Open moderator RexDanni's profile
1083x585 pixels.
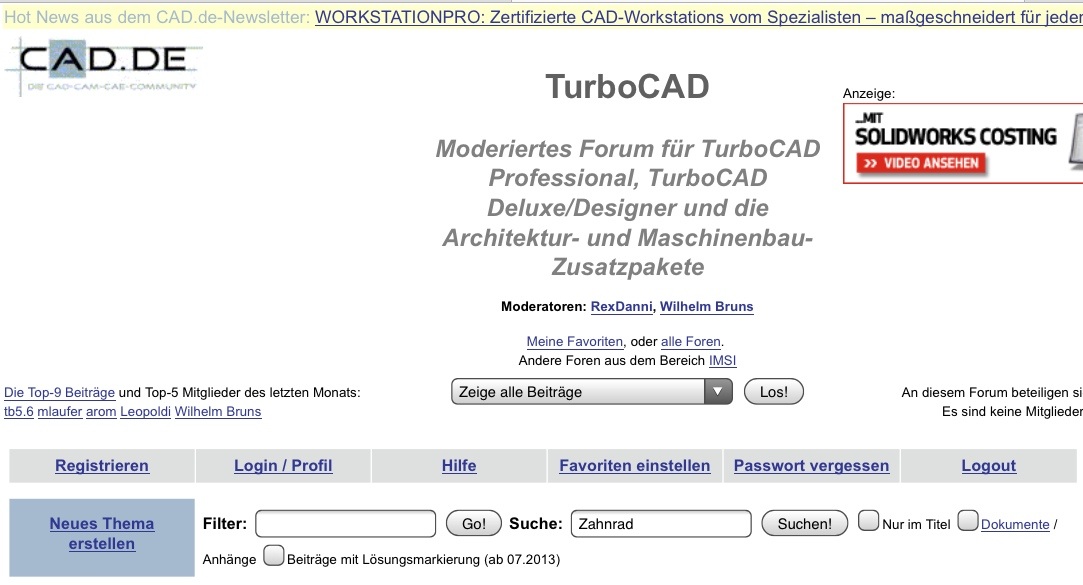(621, 307)
